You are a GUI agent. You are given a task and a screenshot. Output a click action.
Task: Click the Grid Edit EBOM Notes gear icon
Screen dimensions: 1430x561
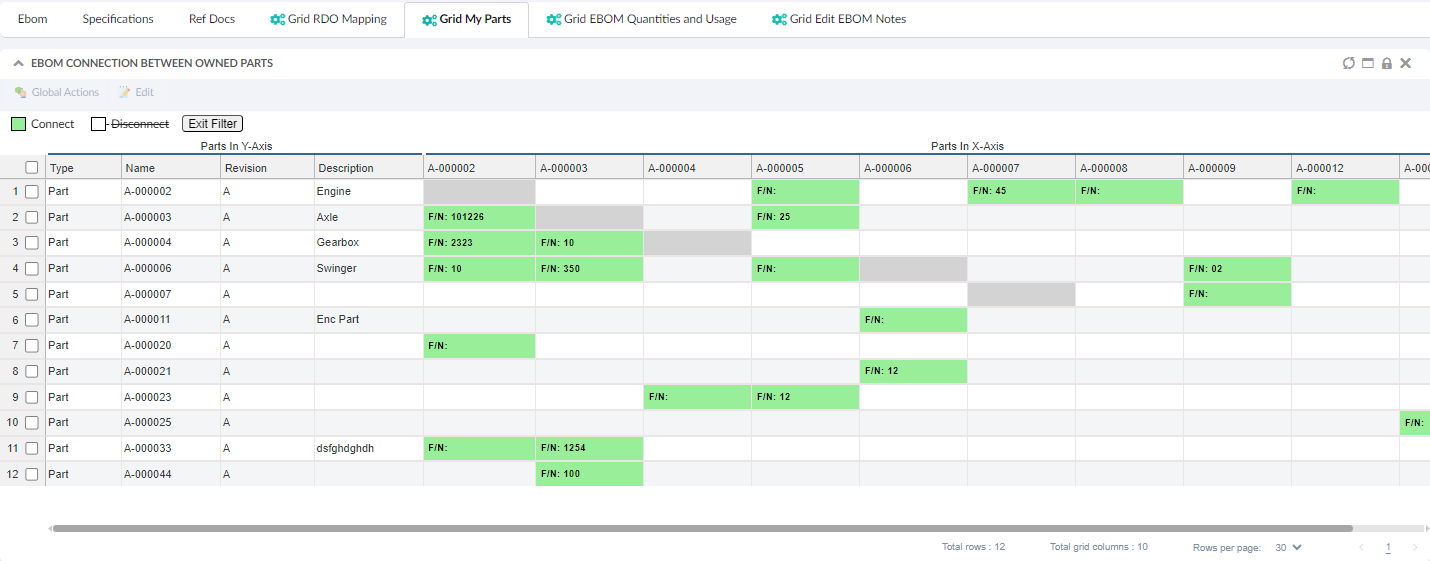click(779, 19)
